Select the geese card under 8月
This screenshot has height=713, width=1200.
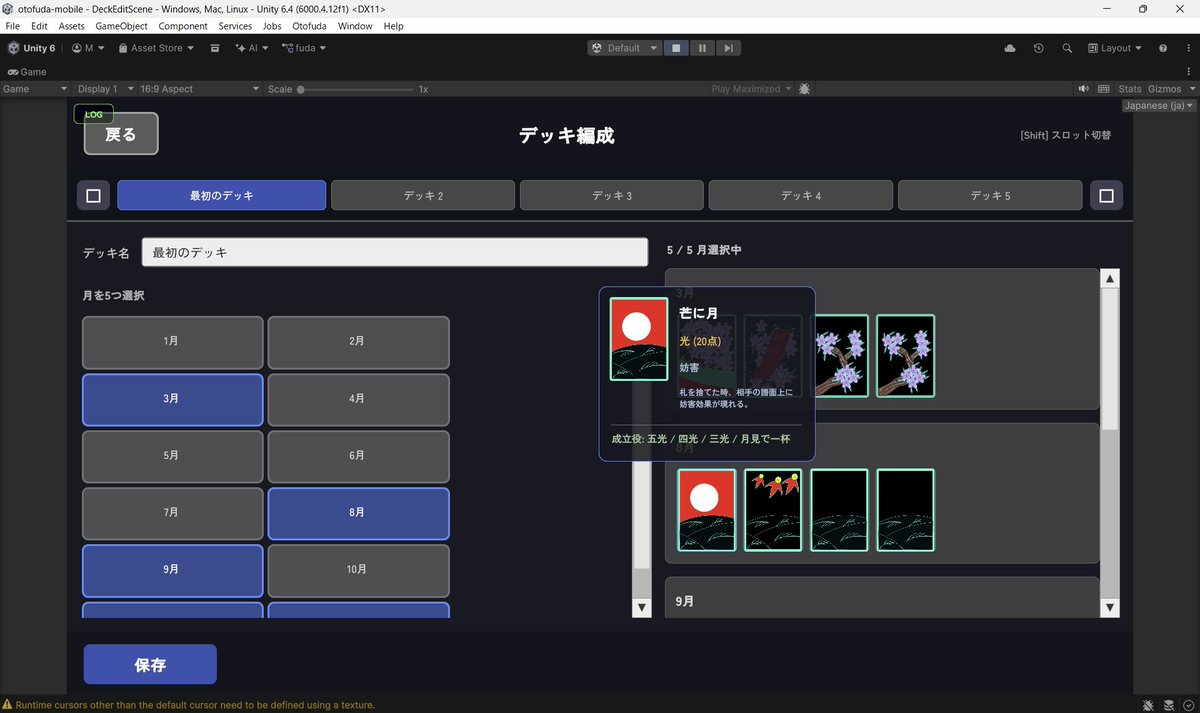[773, 510]
